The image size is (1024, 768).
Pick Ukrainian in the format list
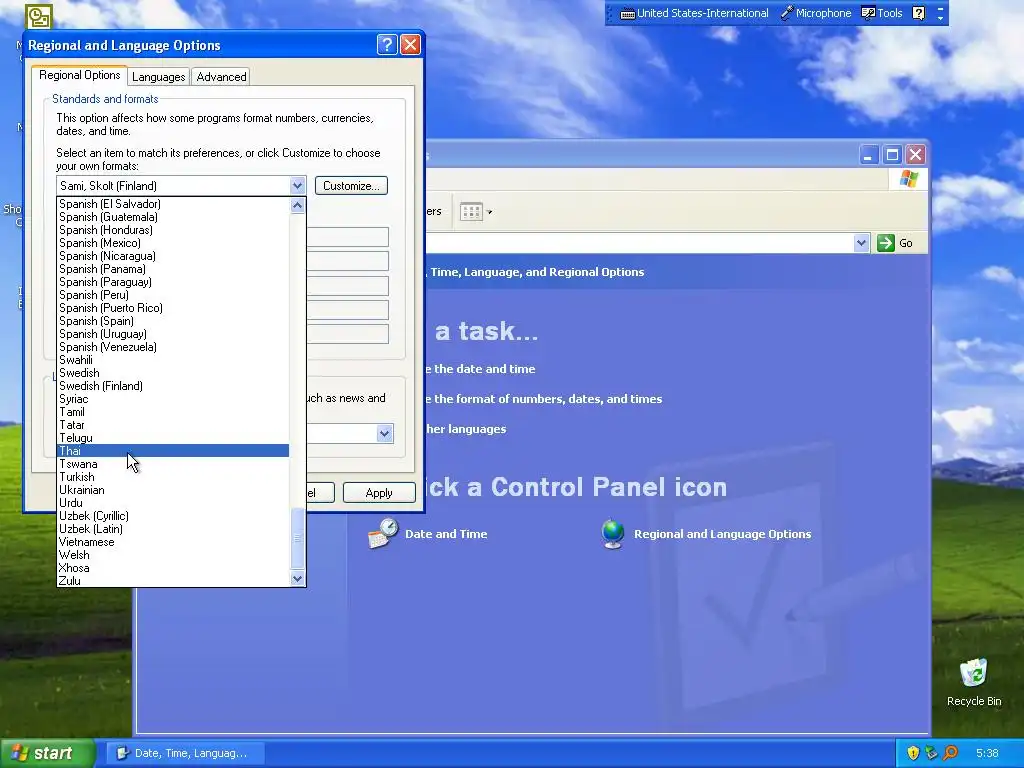click(x=173, y=490)
